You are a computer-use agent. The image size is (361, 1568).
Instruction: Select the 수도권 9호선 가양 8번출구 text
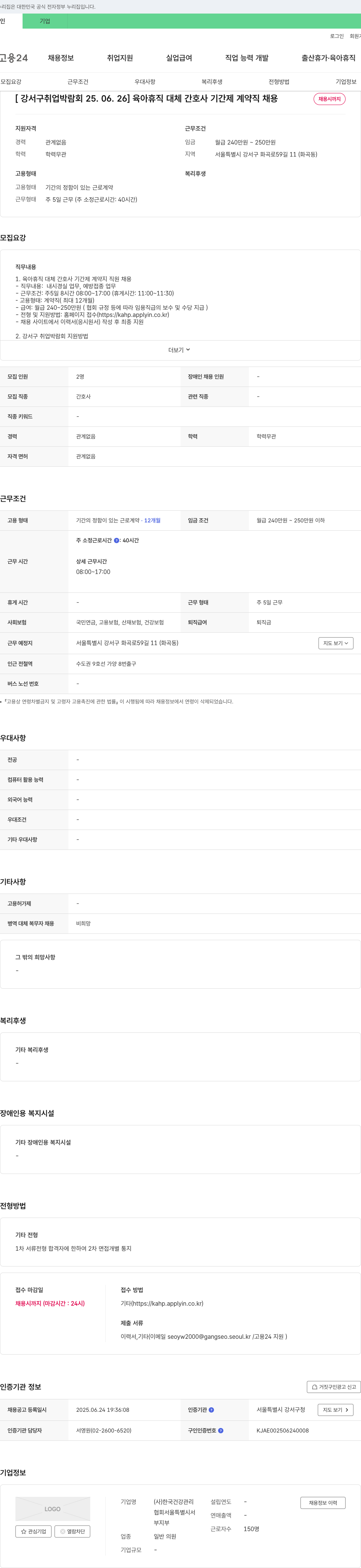(106, 664)
